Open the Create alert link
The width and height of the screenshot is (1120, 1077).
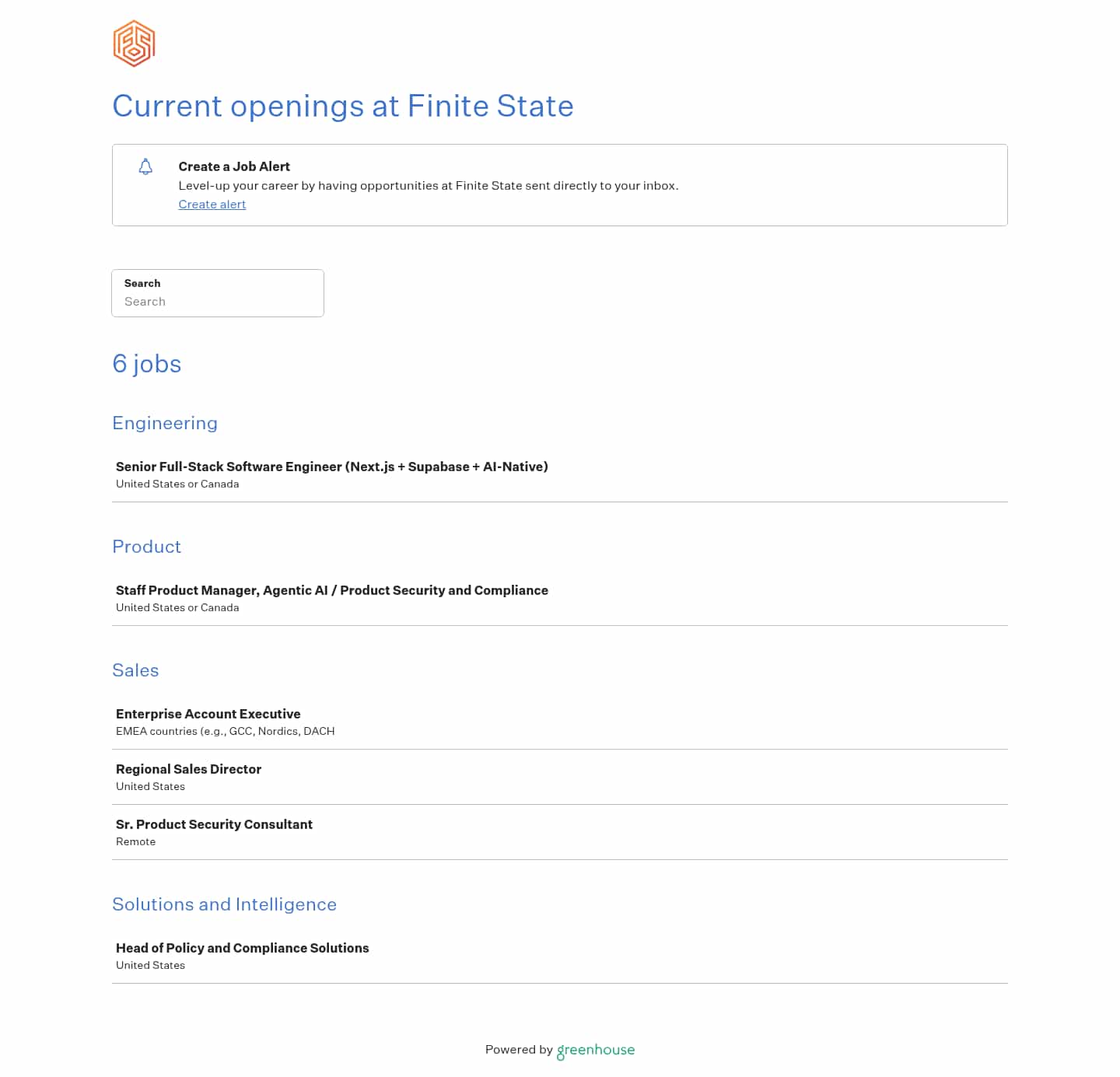212,204
